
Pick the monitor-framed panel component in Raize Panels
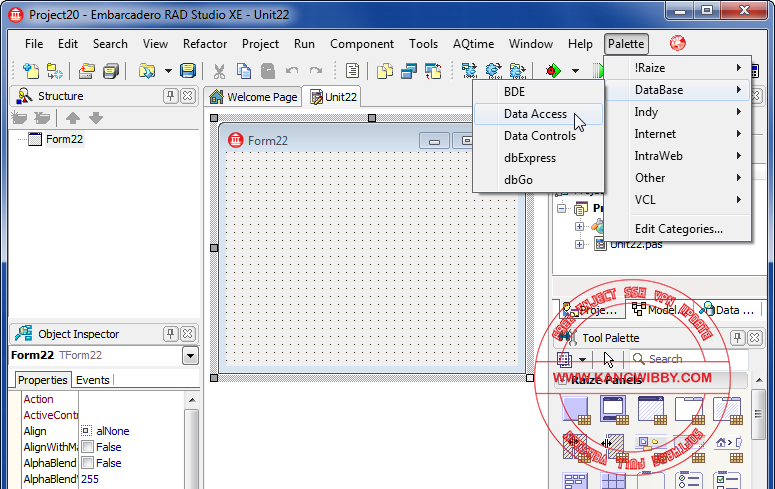[614, 410]
